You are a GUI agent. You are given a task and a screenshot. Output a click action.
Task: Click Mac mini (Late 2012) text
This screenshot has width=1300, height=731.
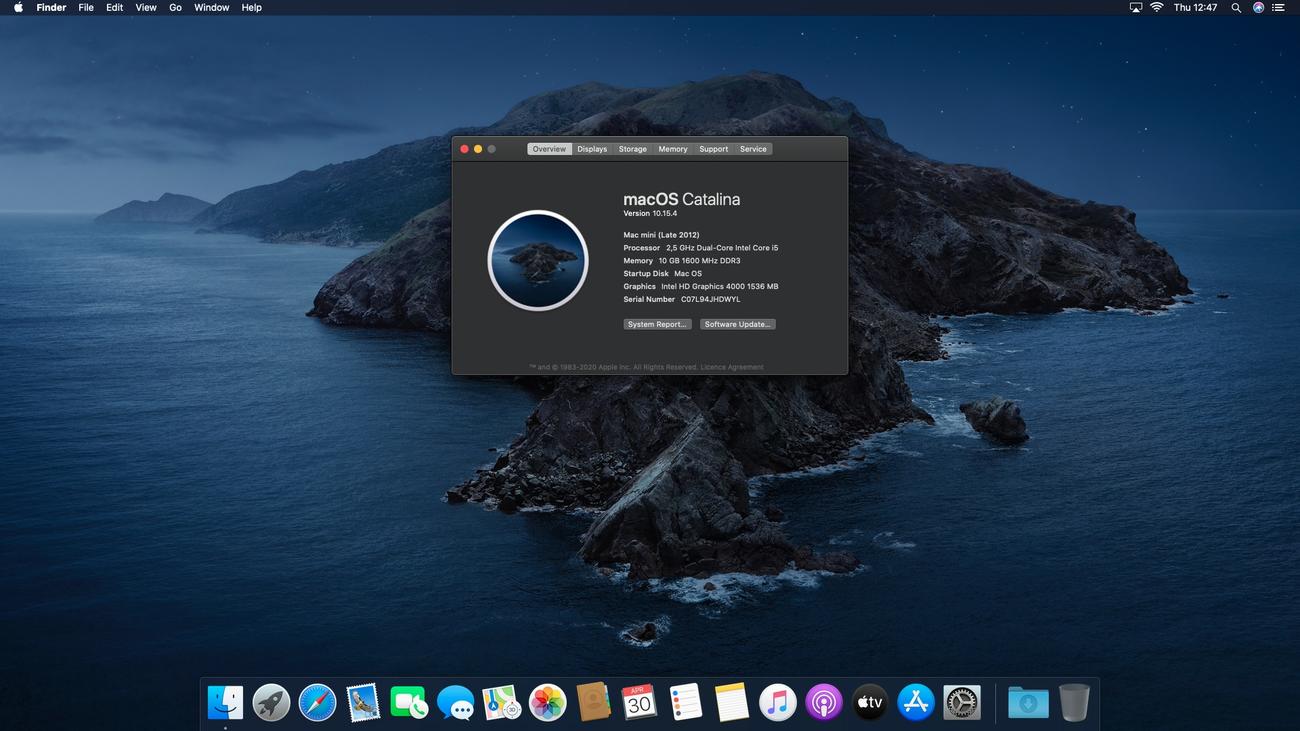(661, 235)
